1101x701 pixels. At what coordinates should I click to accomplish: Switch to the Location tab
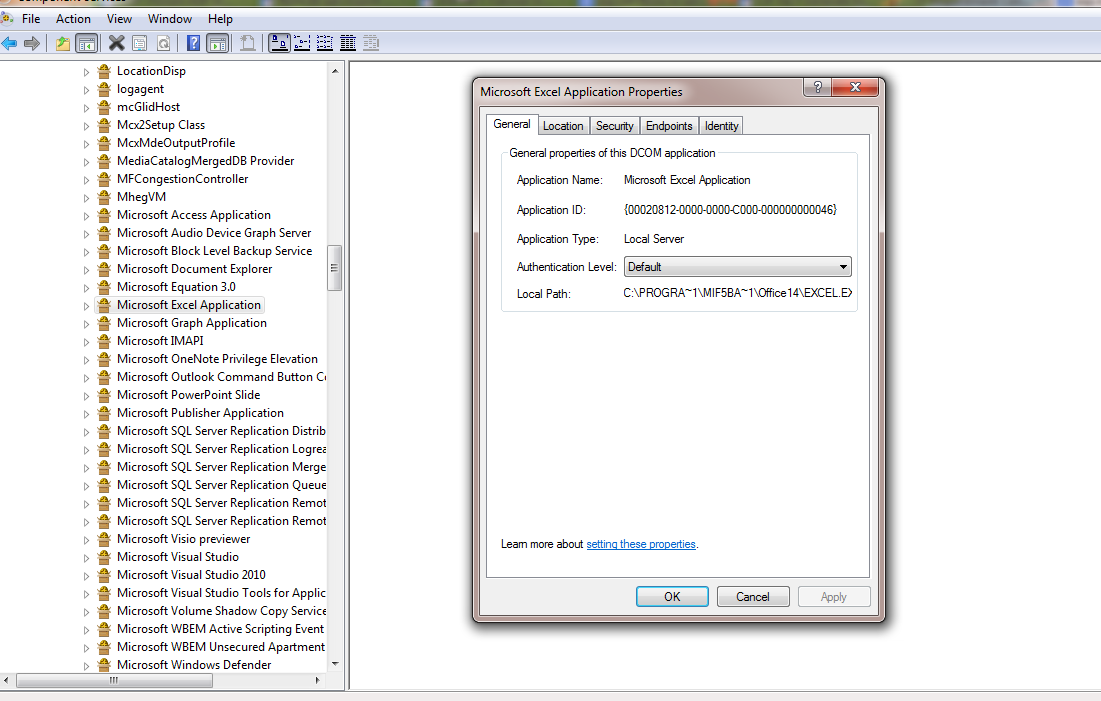point(563,126)
